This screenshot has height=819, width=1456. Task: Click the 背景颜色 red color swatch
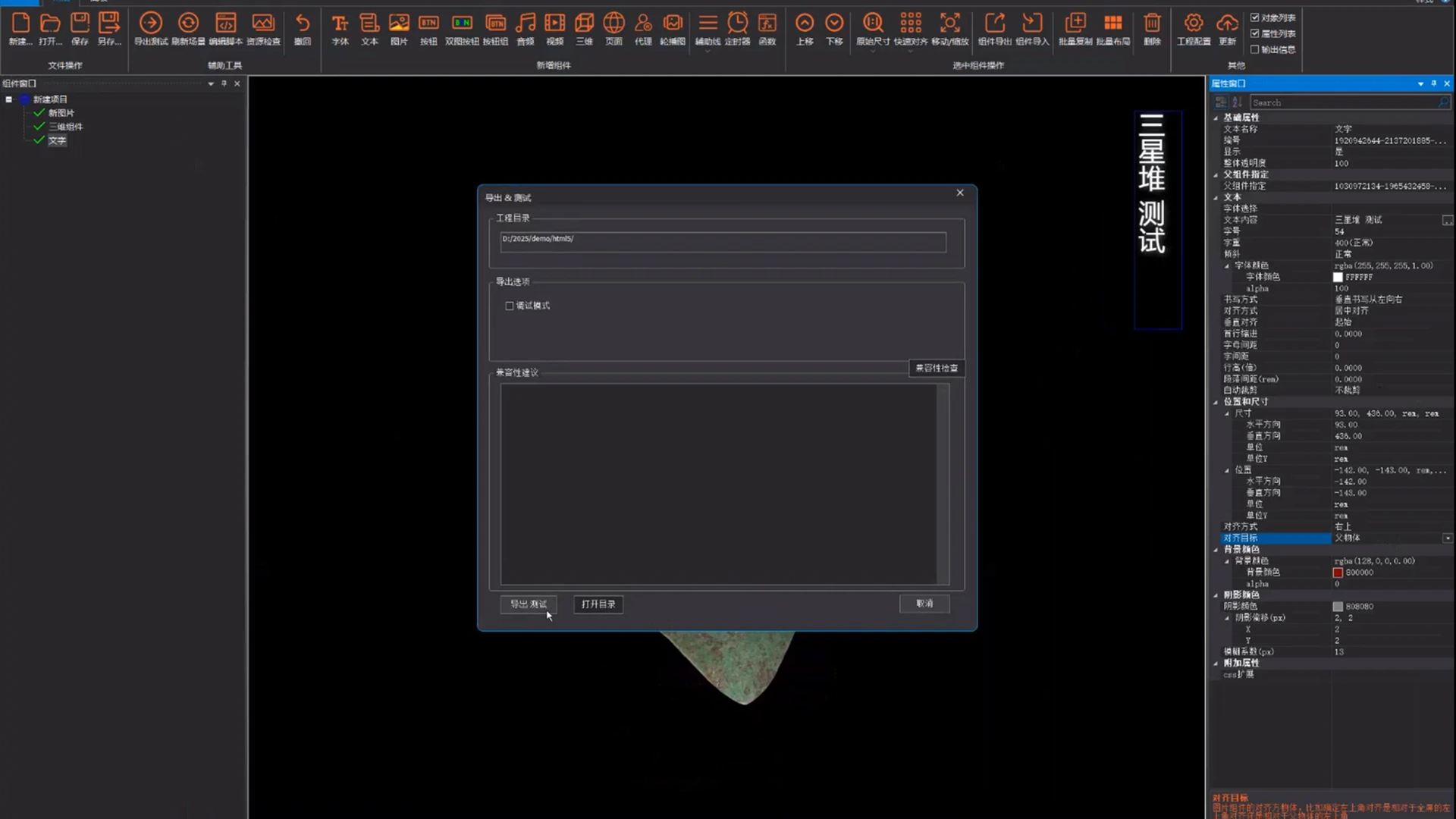tap(1338, 573)
